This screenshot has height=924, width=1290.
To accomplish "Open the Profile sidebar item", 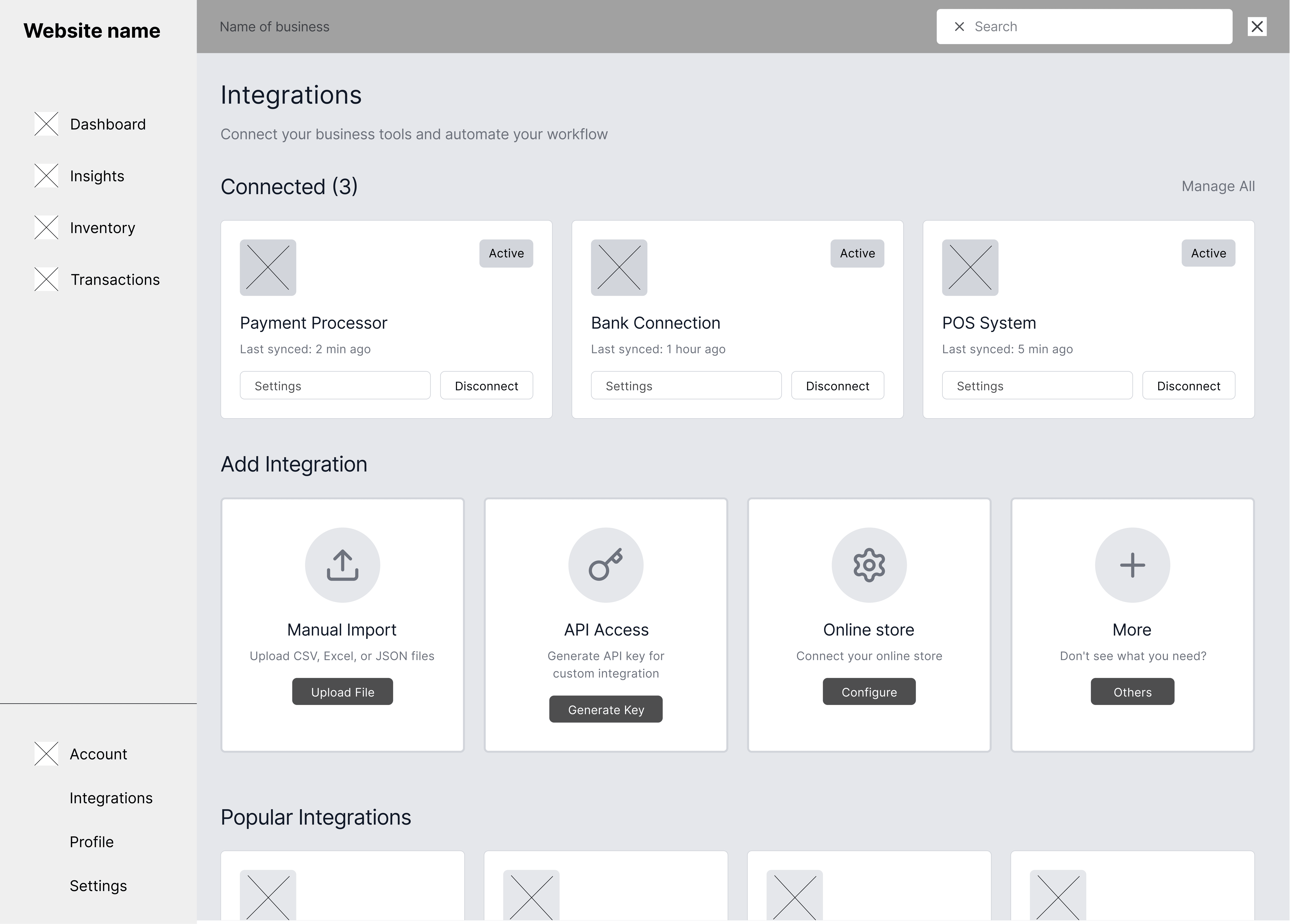I will pyautogui.click(x=91, y=842).
